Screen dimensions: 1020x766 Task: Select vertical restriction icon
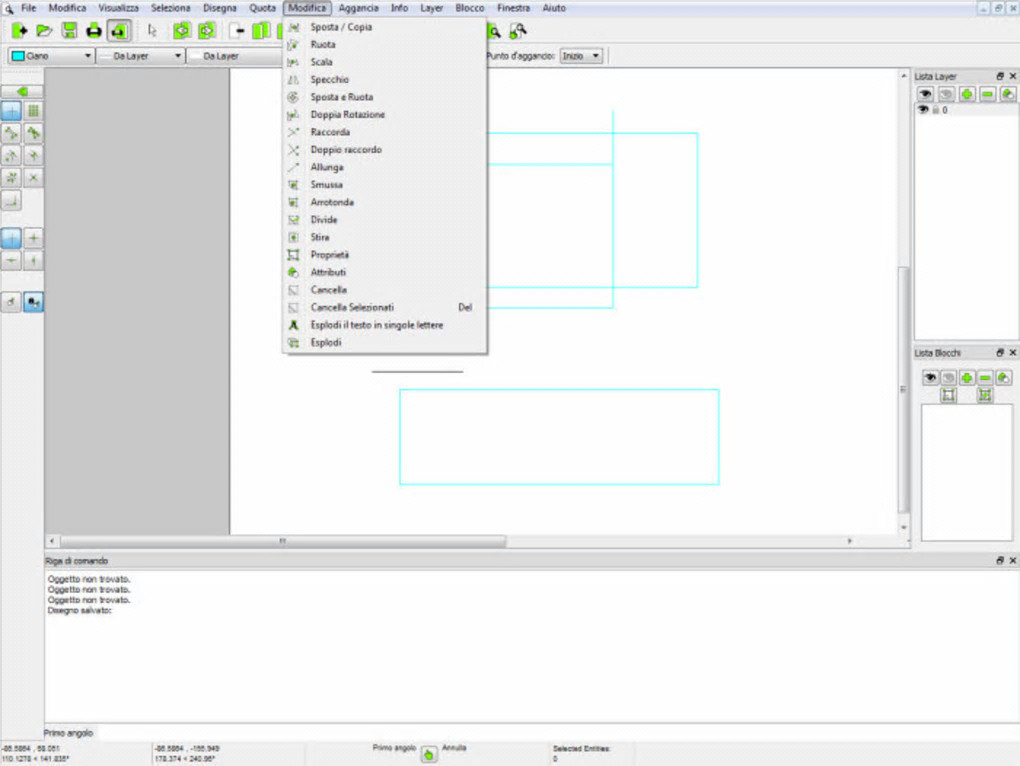[33, 261]
